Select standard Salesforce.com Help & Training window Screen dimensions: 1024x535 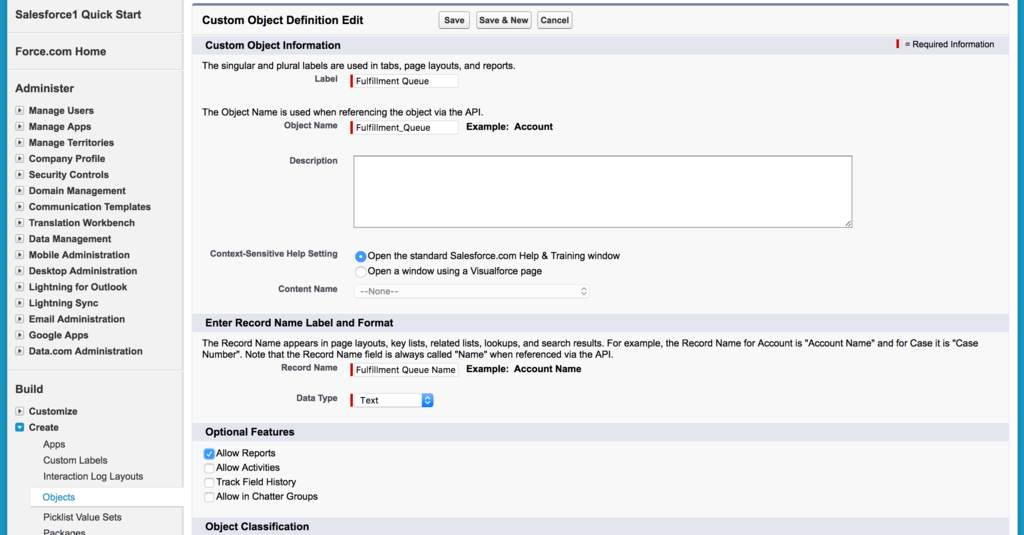click(360, 256)
